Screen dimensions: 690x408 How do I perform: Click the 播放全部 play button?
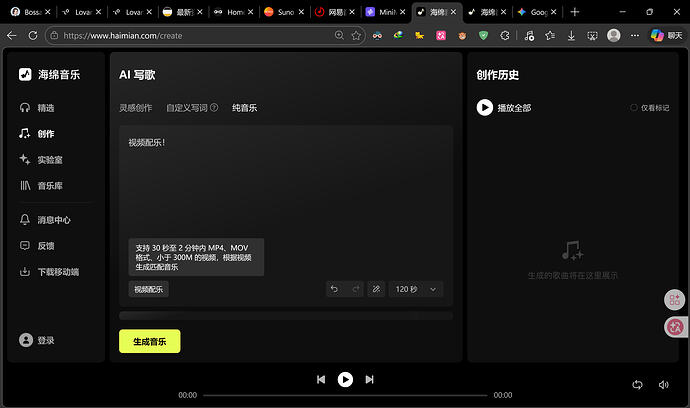484,108
